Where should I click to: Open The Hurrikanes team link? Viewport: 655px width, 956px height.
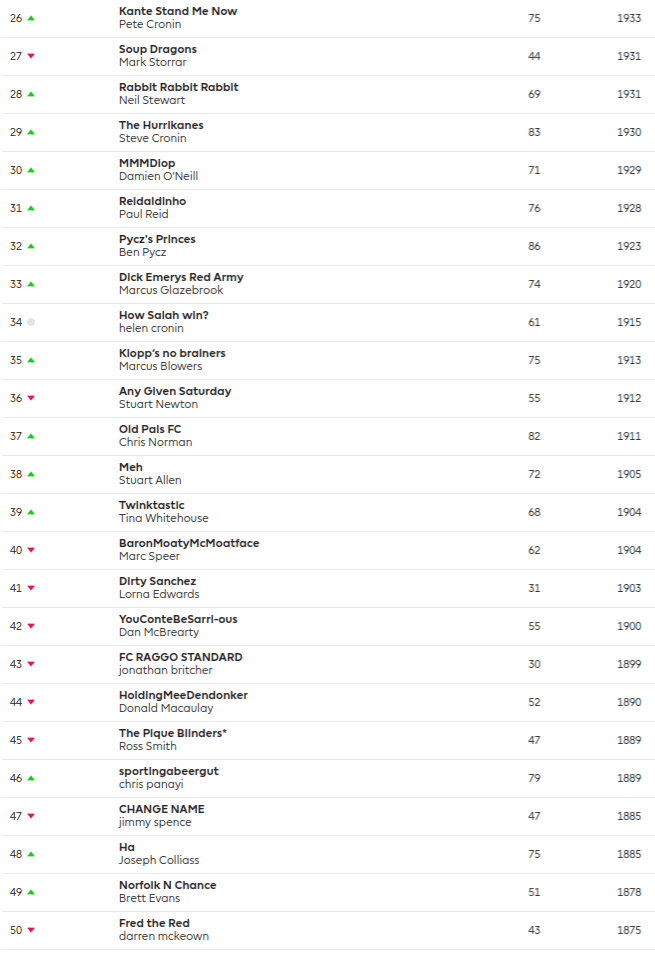(161, 125)
